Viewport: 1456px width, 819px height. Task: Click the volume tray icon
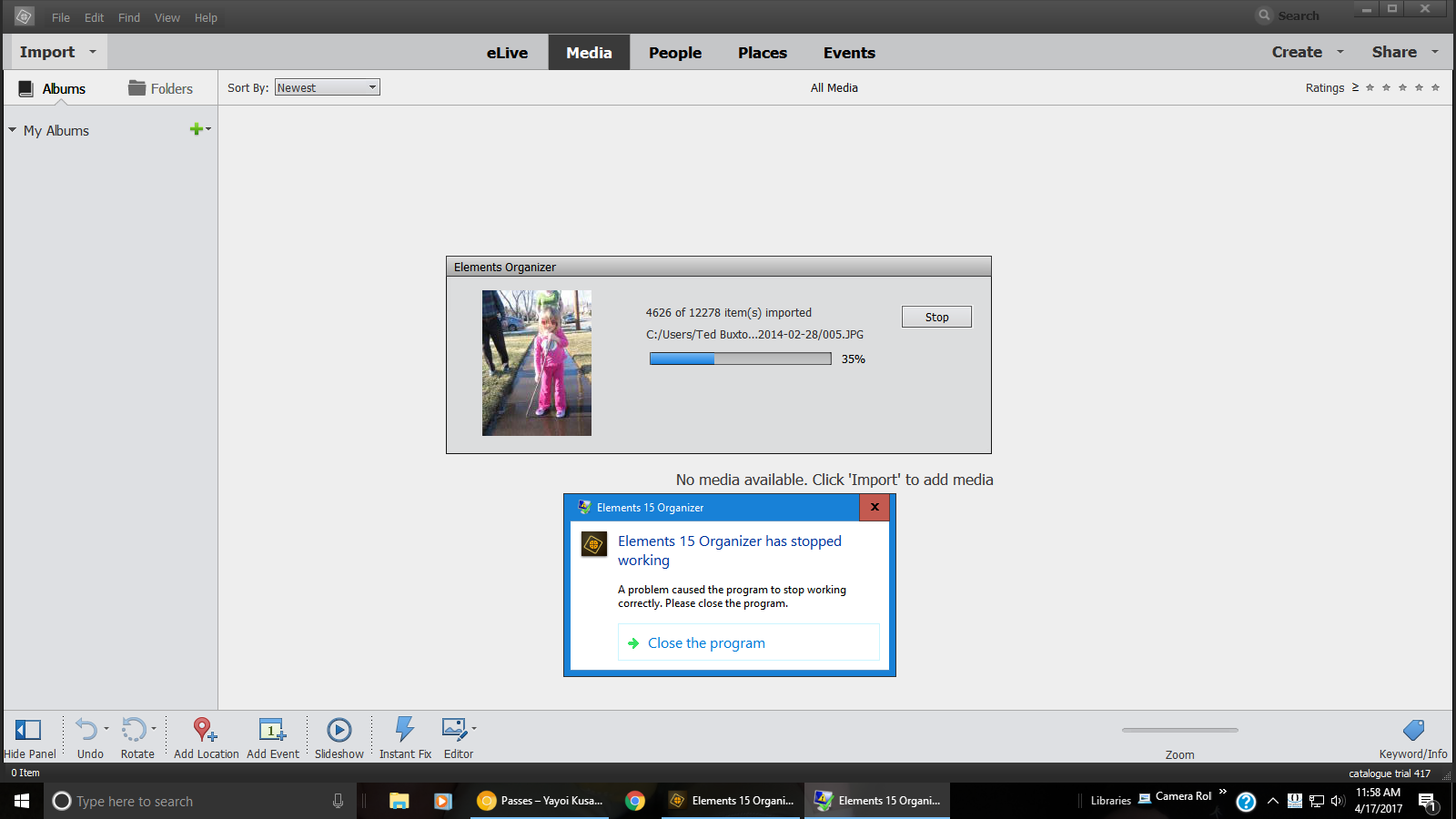(1337, 801)
